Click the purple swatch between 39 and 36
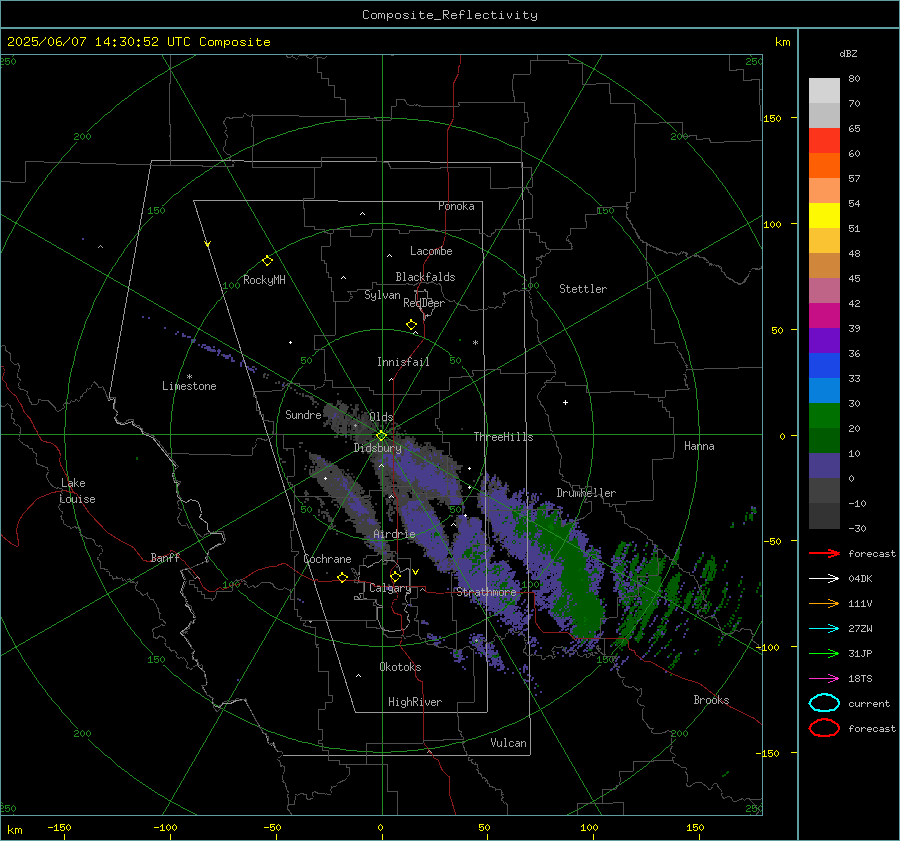This screenshot has height=841, width=900. pos(824,340)
